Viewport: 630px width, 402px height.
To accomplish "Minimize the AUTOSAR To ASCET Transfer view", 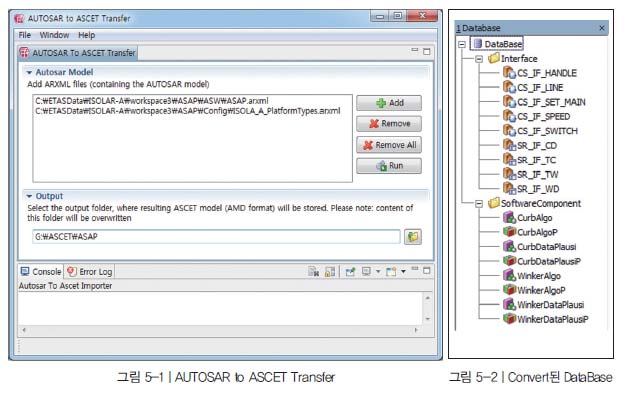I will tap(415, 50).
